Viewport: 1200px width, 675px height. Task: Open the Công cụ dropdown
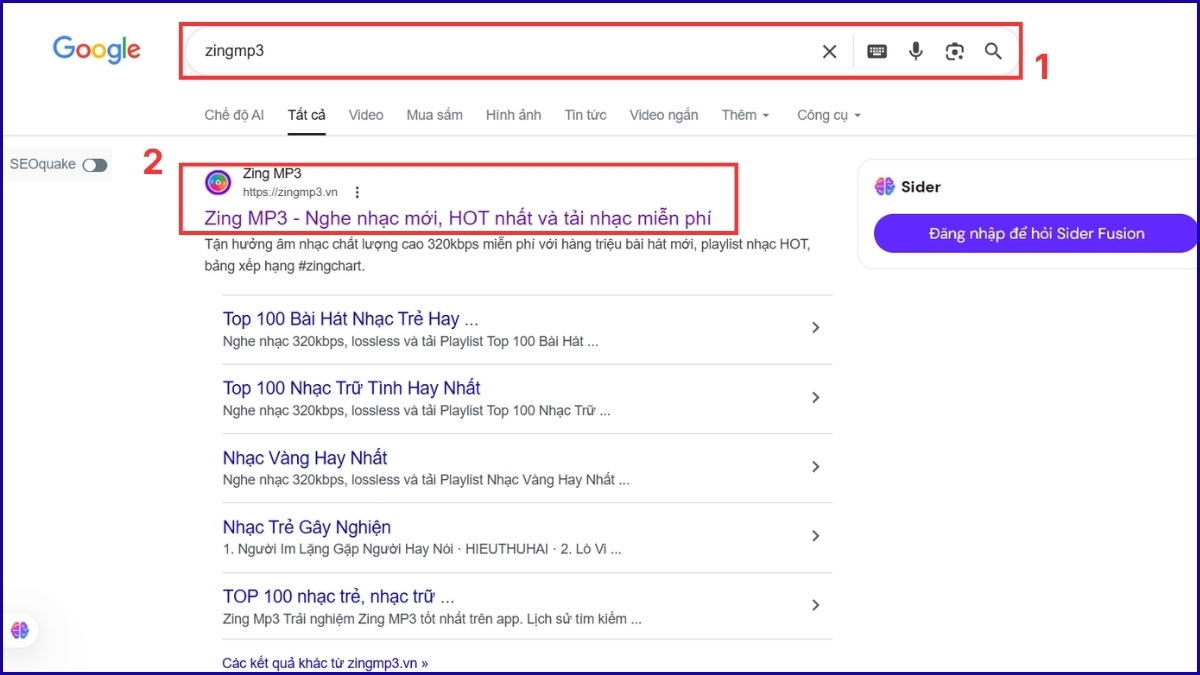[x=829, y=115]
